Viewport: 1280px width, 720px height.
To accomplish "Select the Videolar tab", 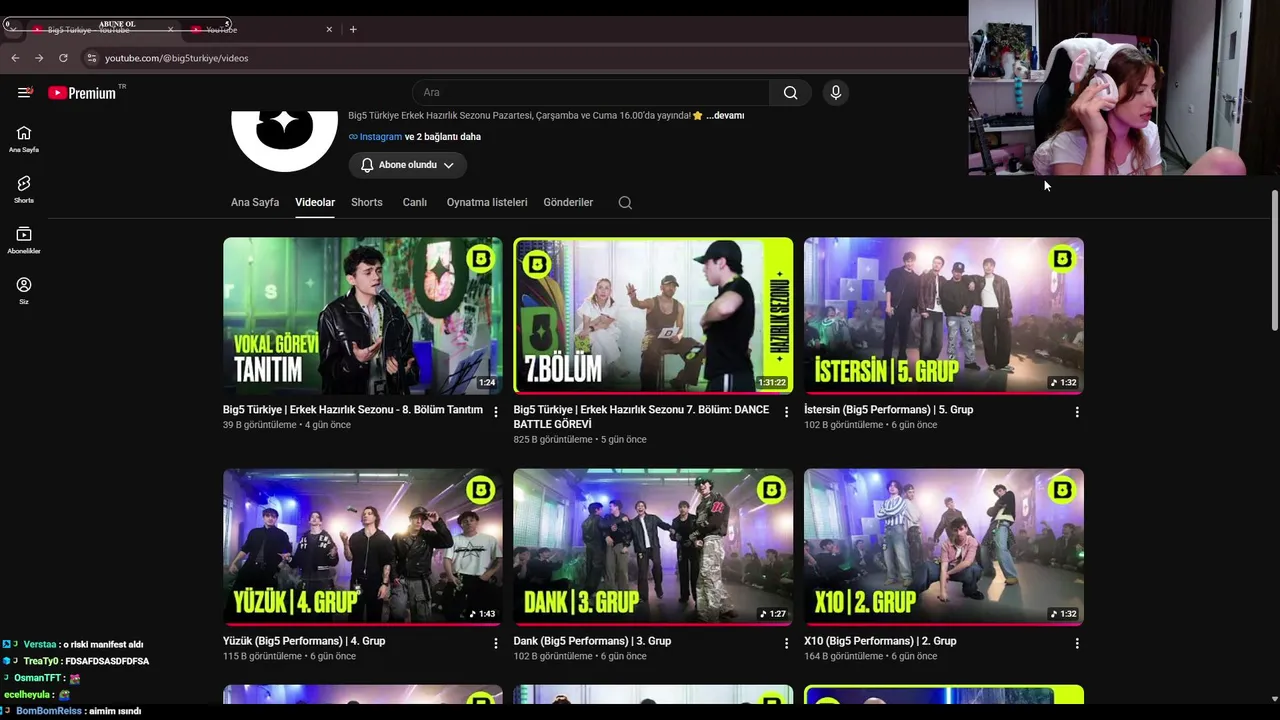I will point(315,202).
